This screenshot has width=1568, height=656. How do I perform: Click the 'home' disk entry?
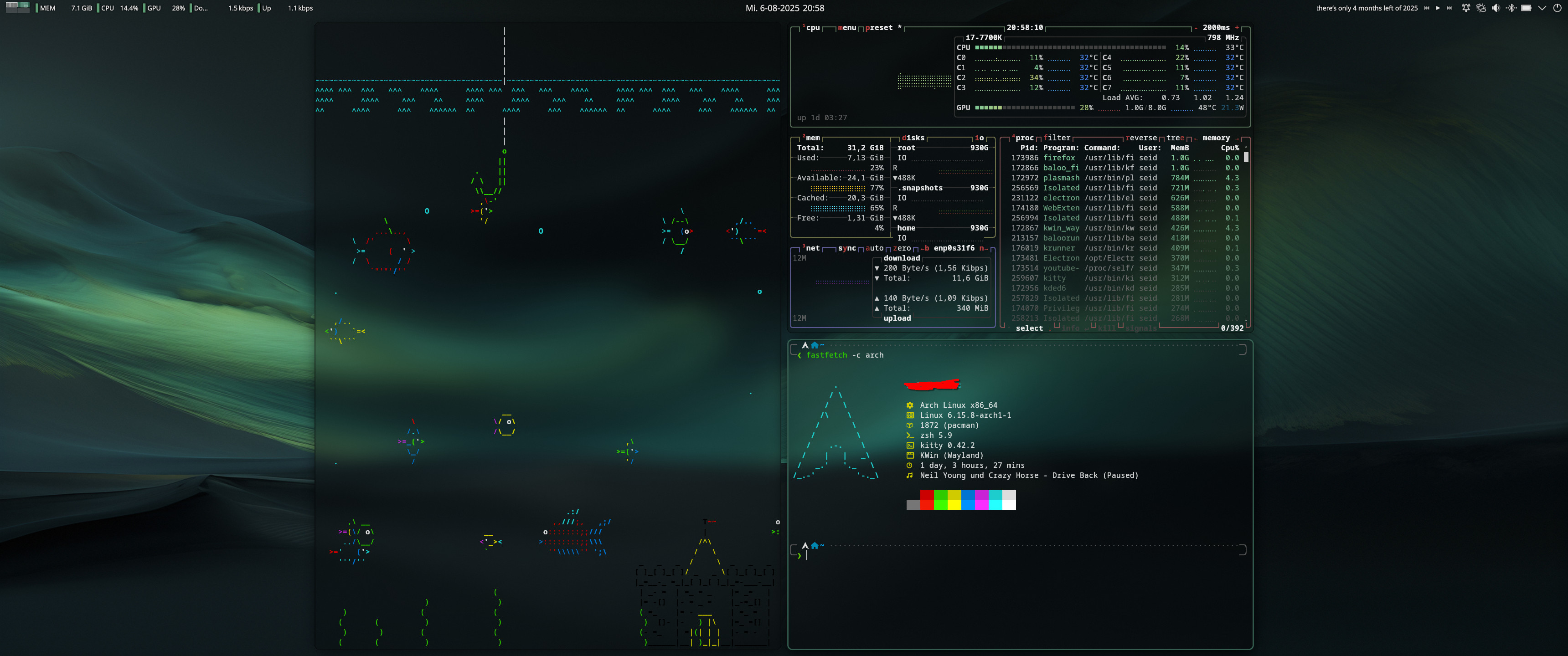click(906, 228)
